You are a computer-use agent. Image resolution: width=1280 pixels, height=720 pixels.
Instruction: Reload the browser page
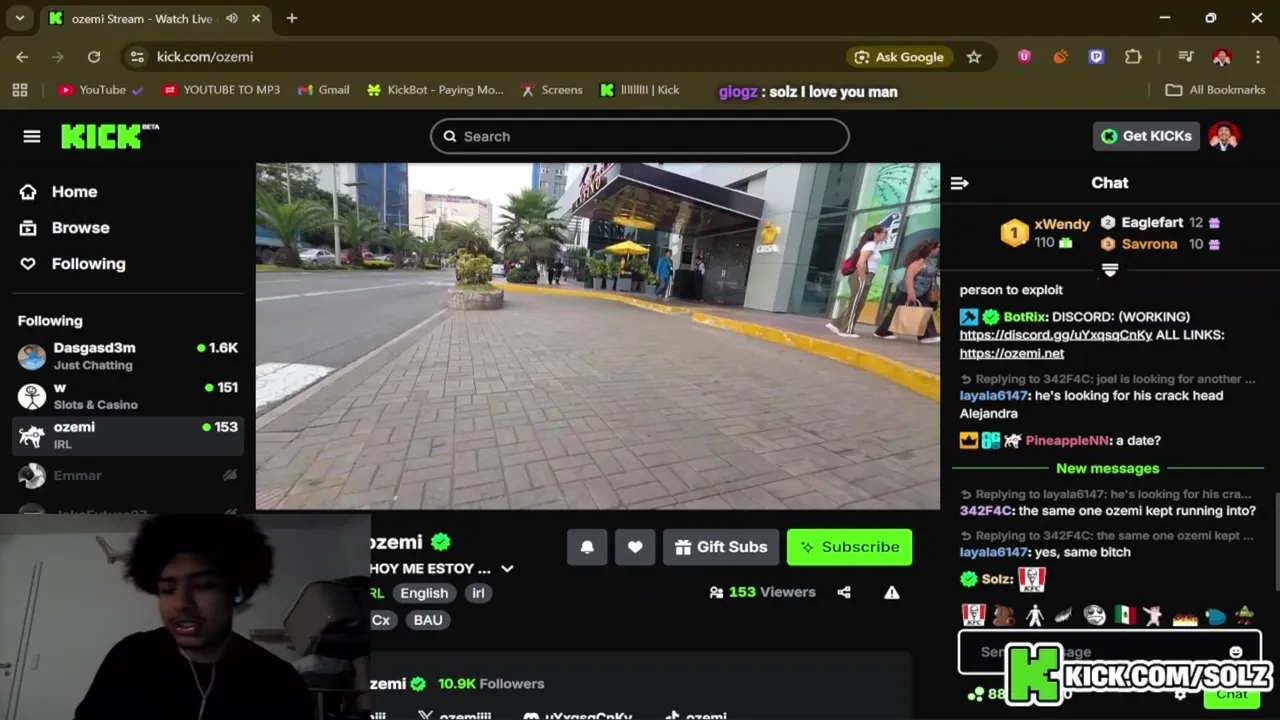94,57
